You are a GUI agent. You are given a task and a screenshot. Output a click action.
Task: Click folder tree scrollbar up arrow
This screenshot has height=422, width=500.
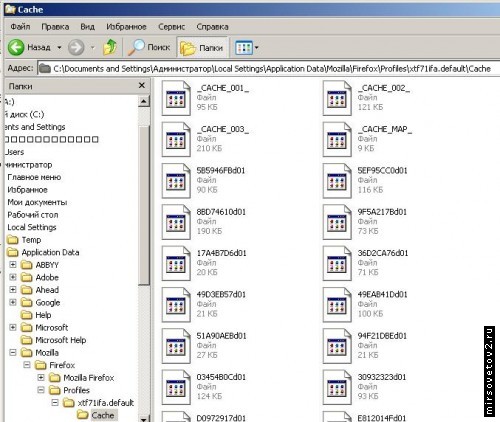144,101
